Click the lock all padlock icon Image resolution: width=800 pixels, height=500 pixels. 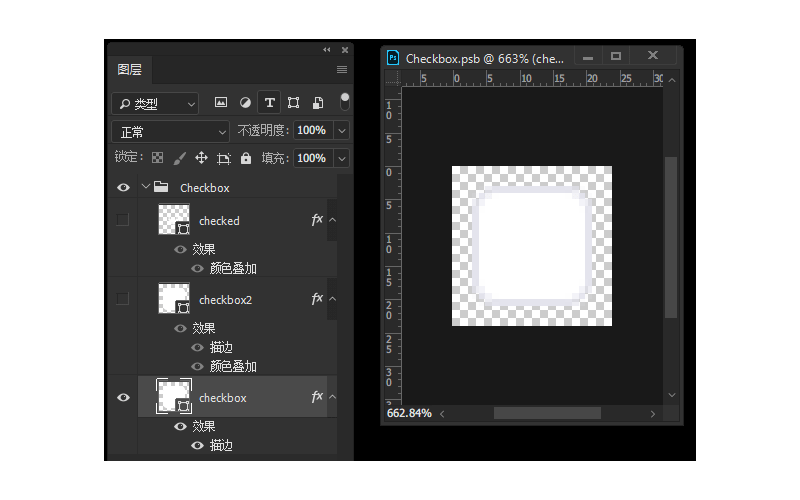point(246,158)
